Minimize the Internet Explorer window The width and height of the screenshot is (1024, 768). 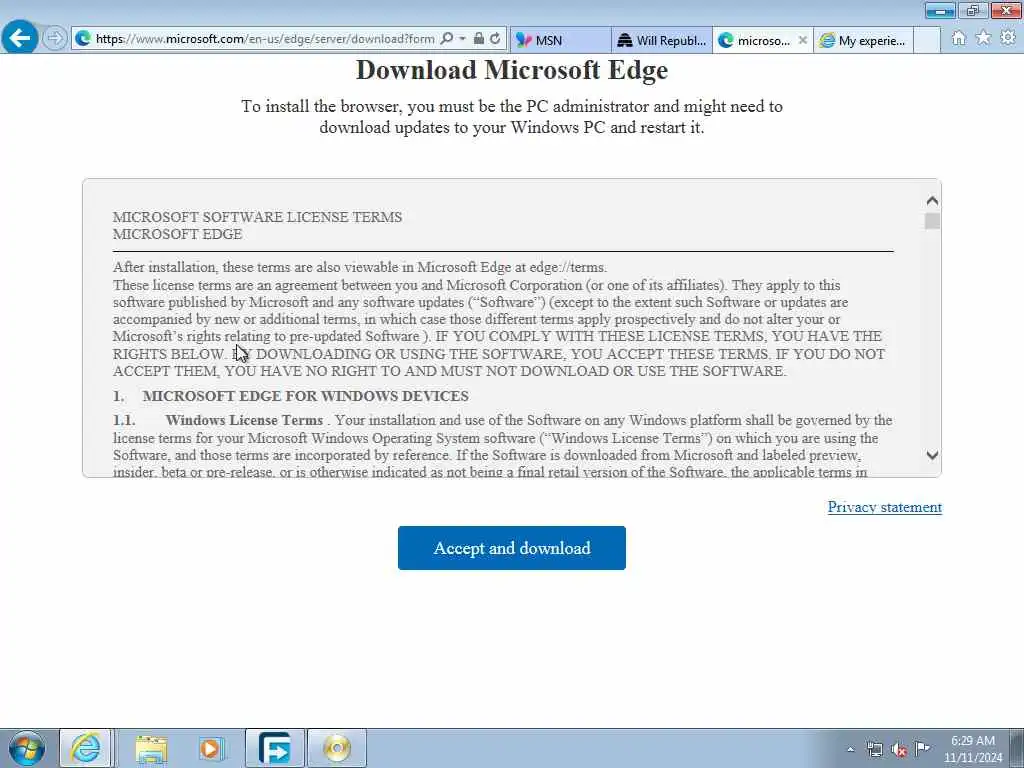pos(940,10)
